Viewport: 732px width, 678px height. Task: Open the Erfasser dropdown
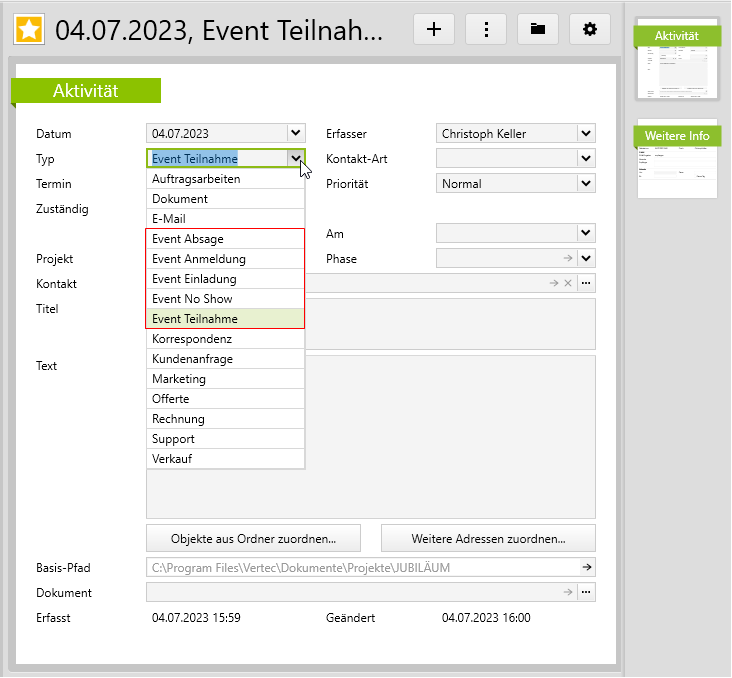pos(585,133)
